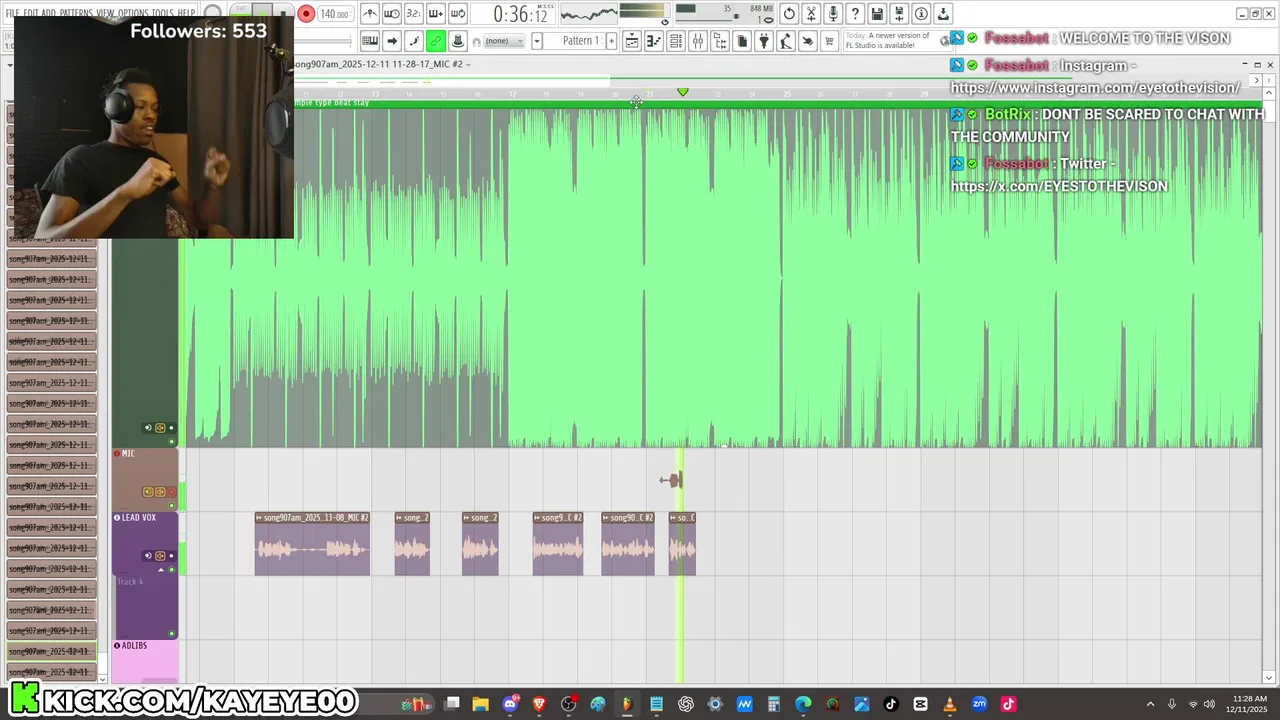Click the hat-shaped icon left of snap selector
Image resolution: width=1280 pixels, height=720 pixels.
tap(458, 41)
